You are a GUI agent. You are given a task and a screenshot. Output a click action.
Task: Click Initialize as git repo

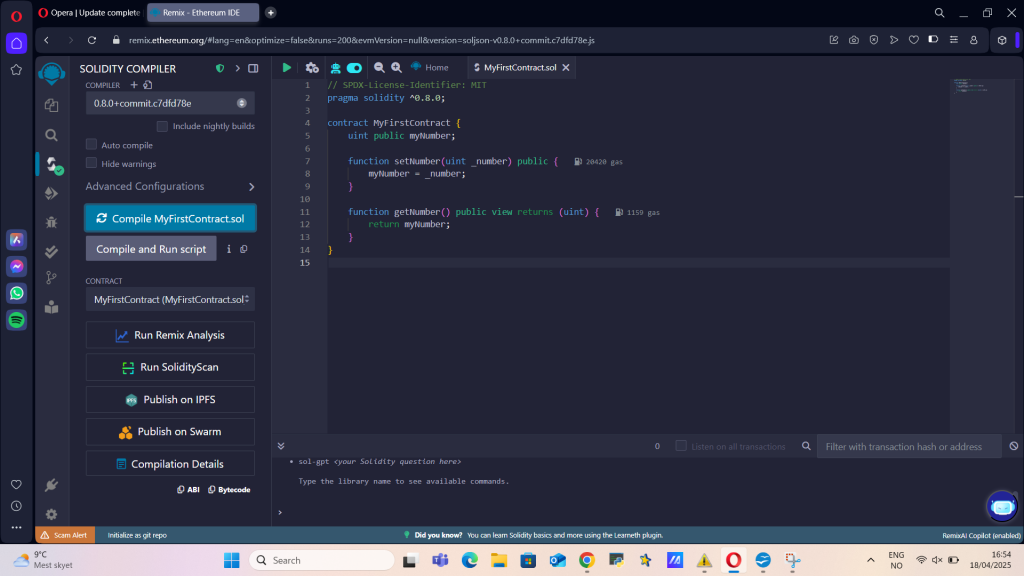pyautogui.click(x=137, y=535)
